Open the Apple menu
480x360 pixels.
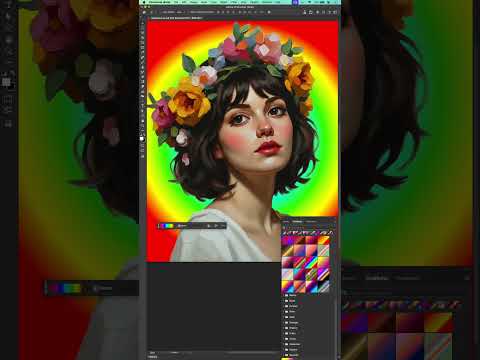[144, 2]
